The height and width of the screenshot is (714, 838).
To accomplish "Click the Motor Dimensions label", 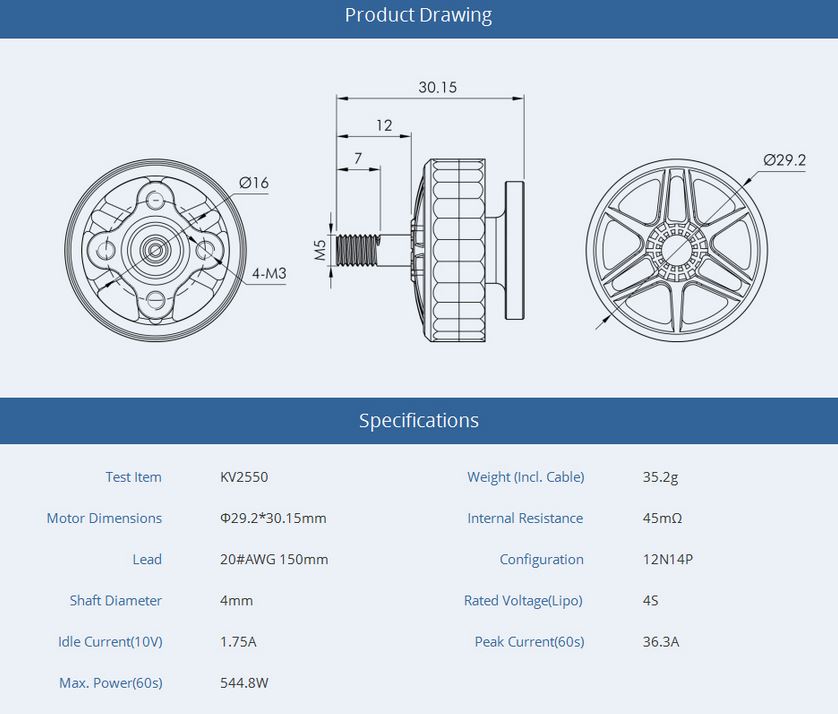I will 104,518.
